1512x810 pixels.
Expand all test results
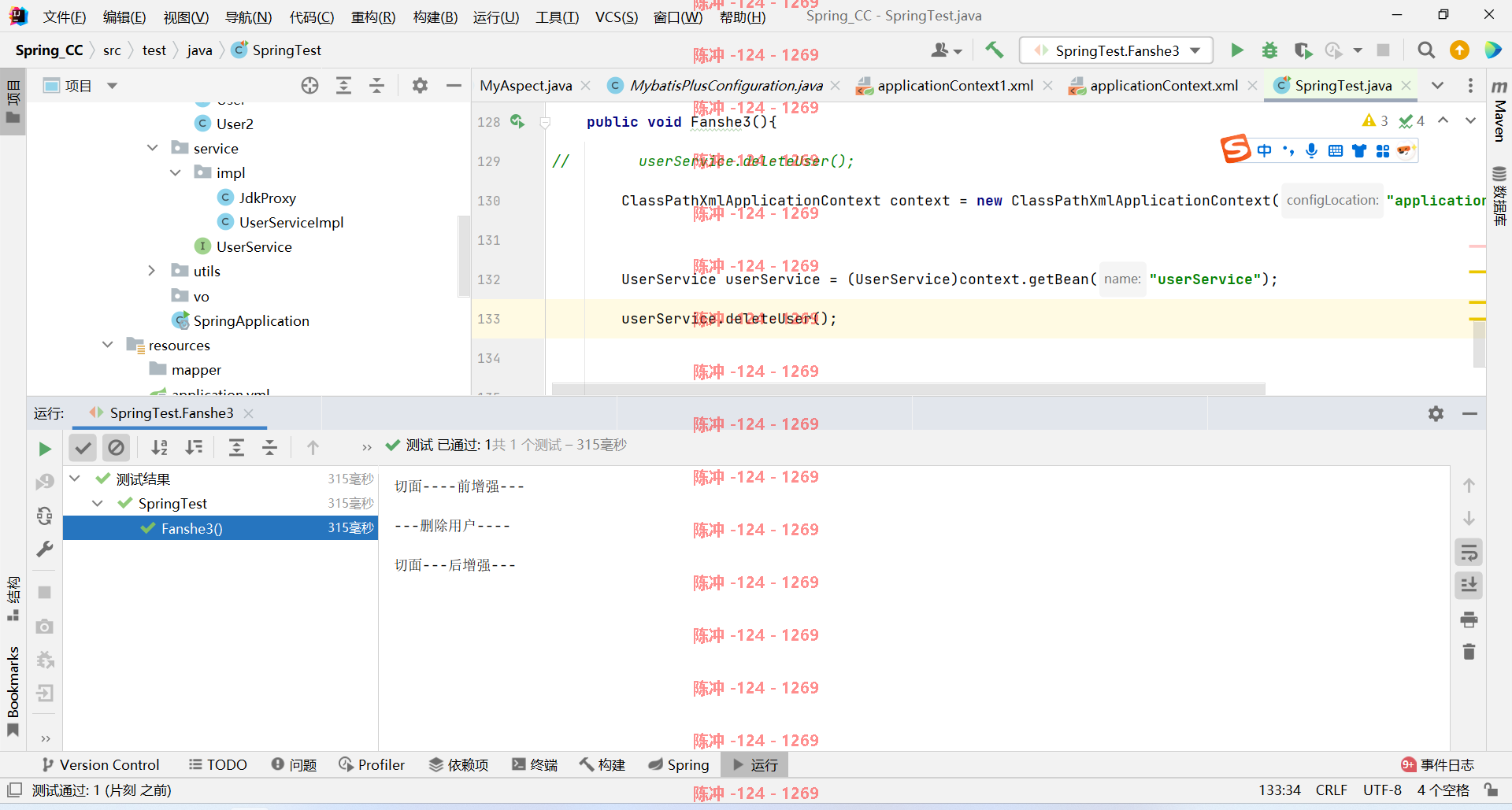tap(236, 448)
